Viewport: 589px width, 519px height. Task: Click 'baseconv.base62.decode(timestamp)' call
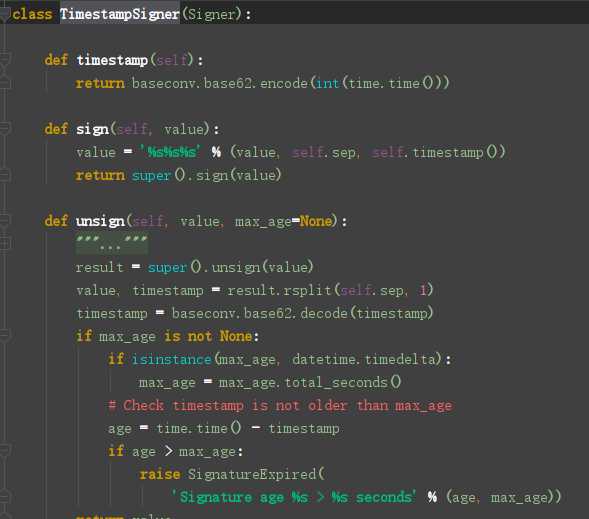click(x=302, y=313)
